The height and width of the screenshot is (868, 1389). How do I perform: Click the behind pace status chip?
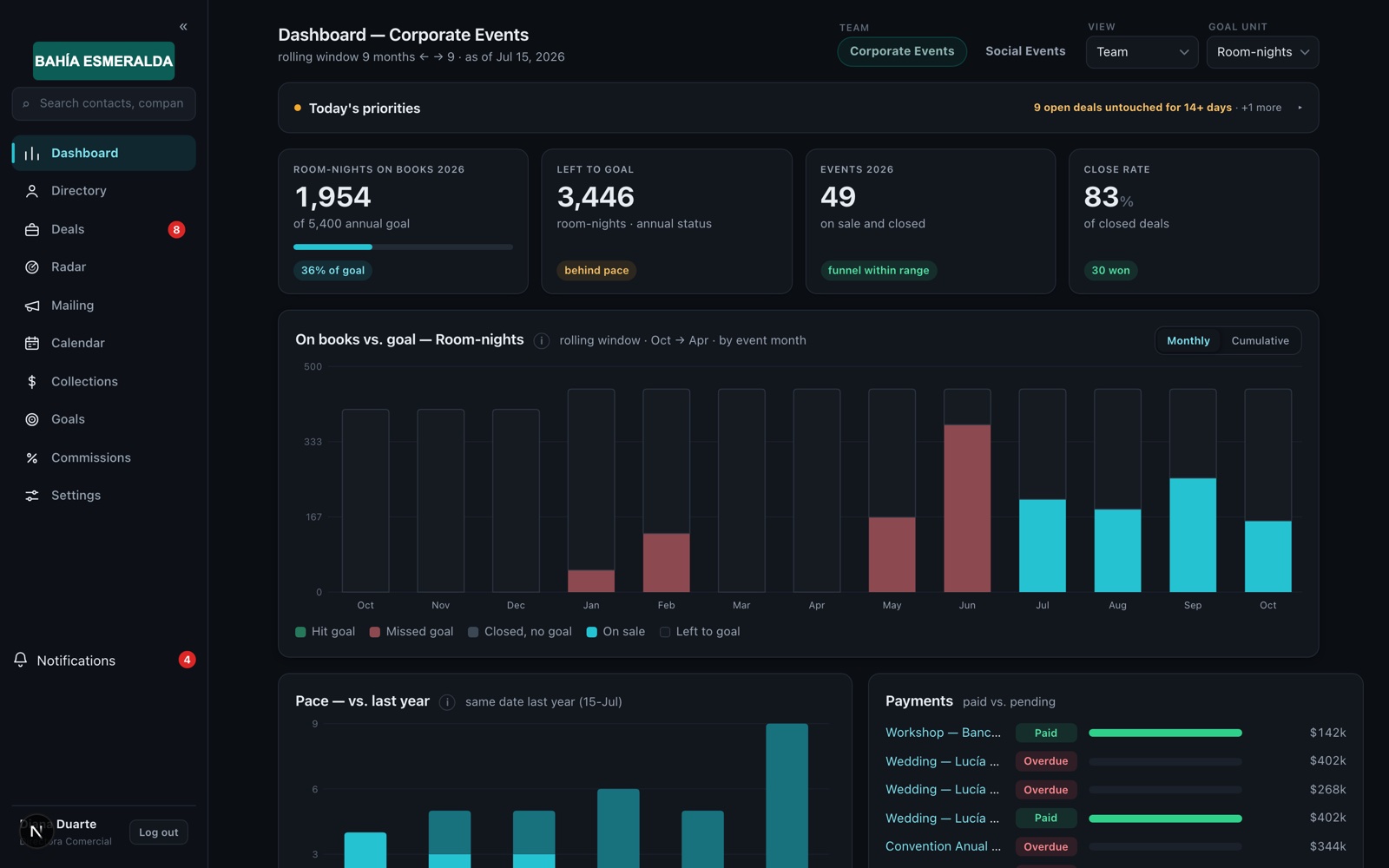(596, 271)
